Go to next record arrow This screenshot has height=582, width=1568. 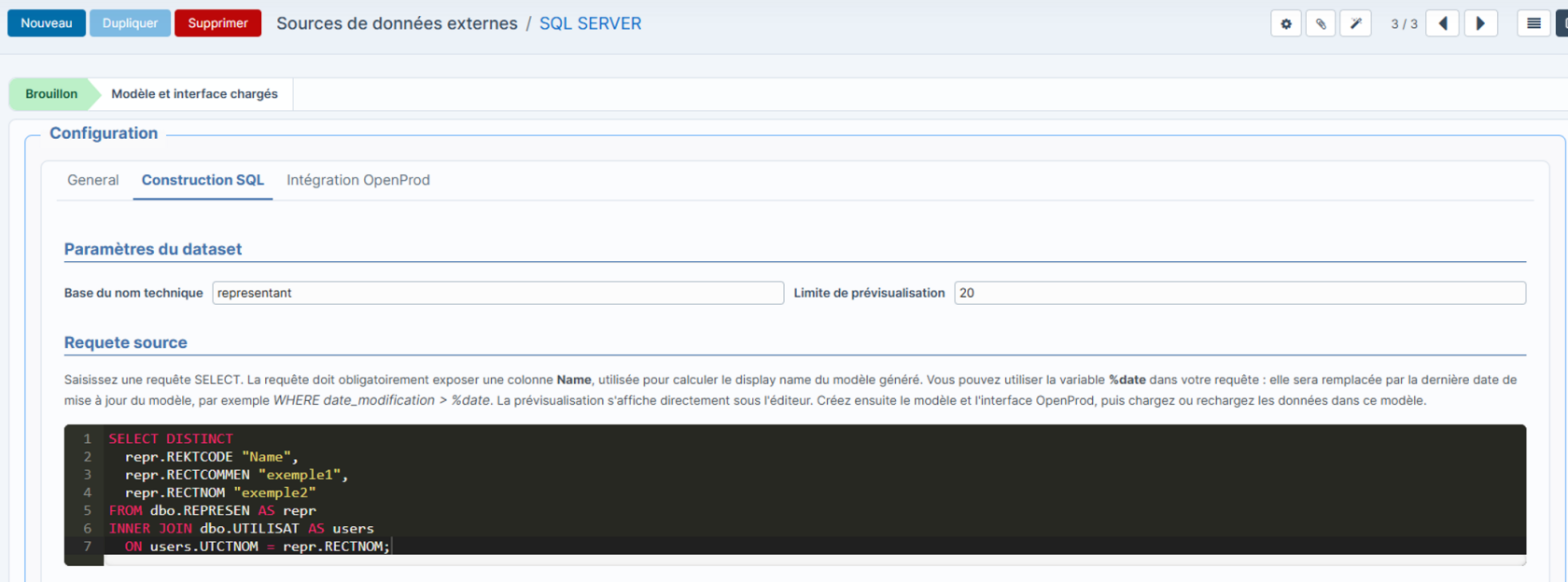[x=1480, y=23]
